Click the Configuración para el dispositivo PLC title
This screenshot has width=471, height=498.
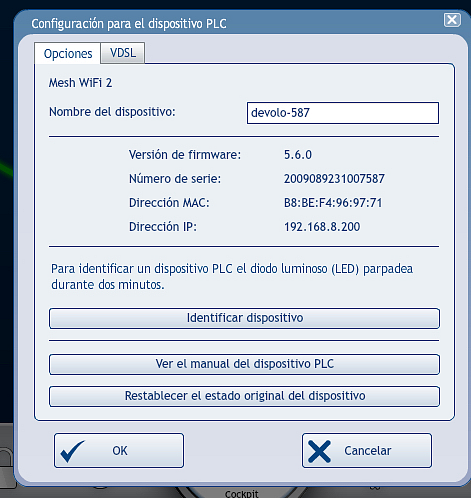coord(129,24)
